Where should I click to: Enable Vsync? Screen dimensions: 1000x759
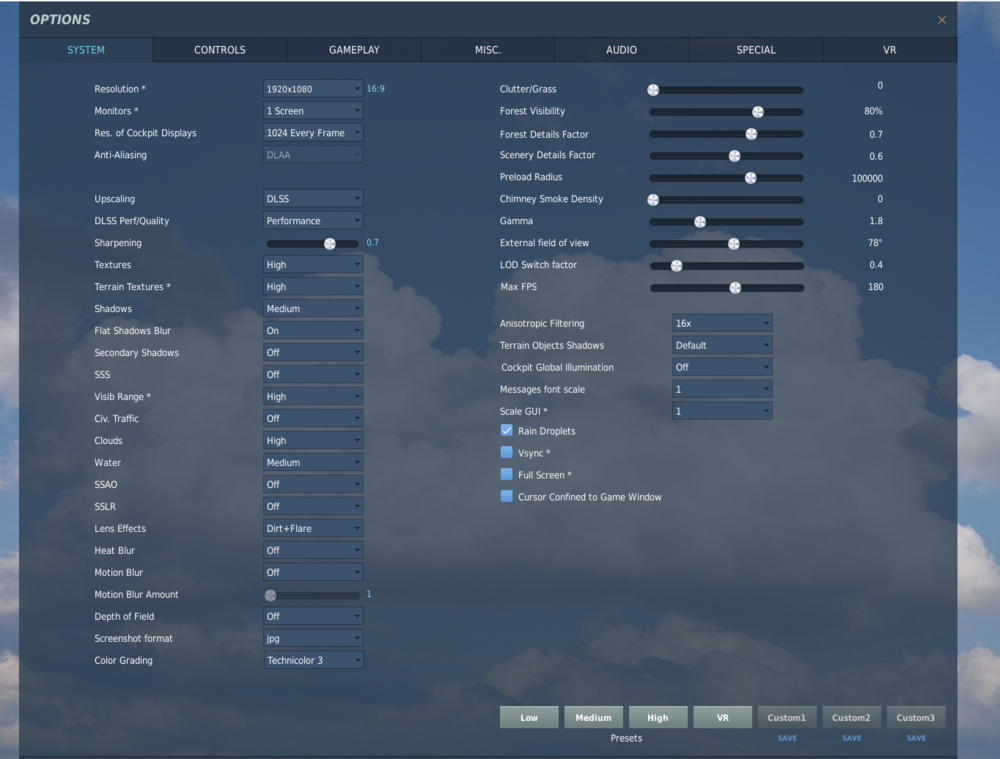click(x=506, y=452)
